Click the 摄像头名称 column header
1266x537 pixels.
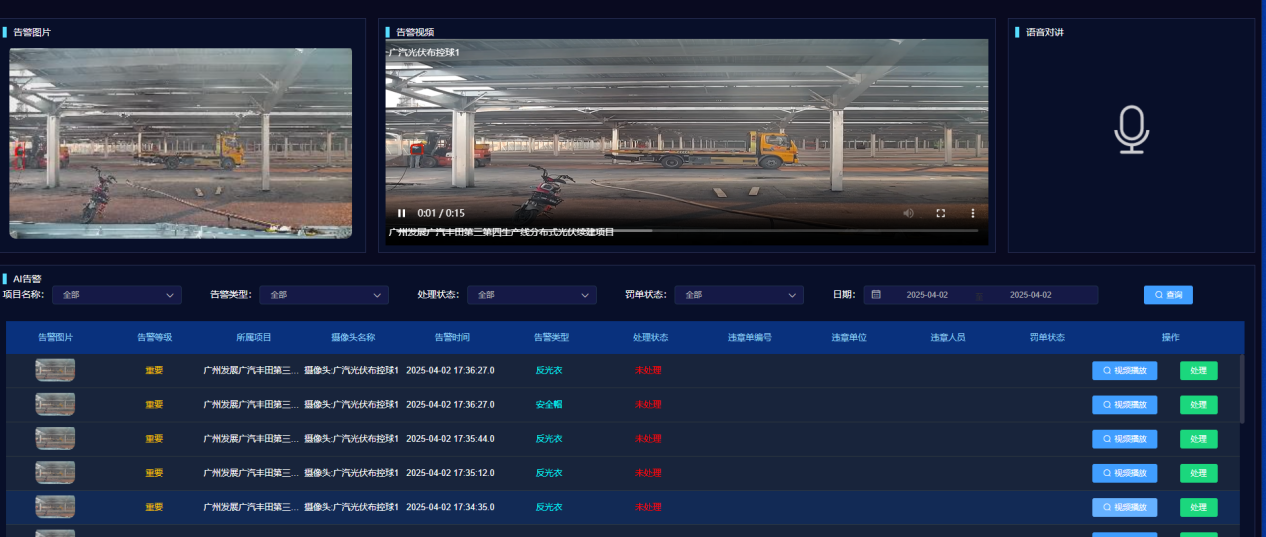click(x=353, y=337)
